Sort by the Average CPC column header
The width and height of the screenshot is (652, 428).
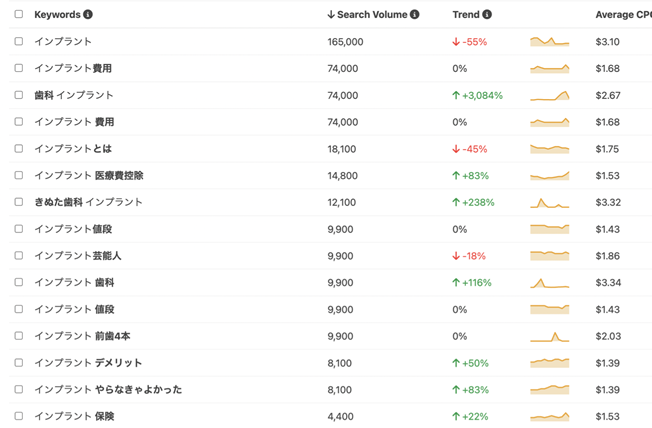click(x=623, y=15)
